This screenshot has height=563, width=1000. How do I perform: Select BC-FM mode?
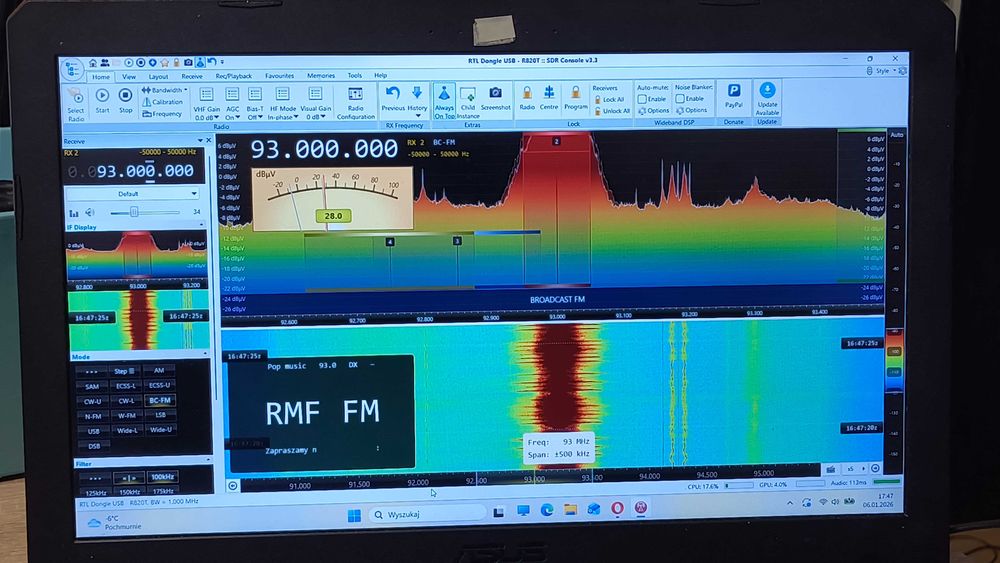click(x=159, y=400)
